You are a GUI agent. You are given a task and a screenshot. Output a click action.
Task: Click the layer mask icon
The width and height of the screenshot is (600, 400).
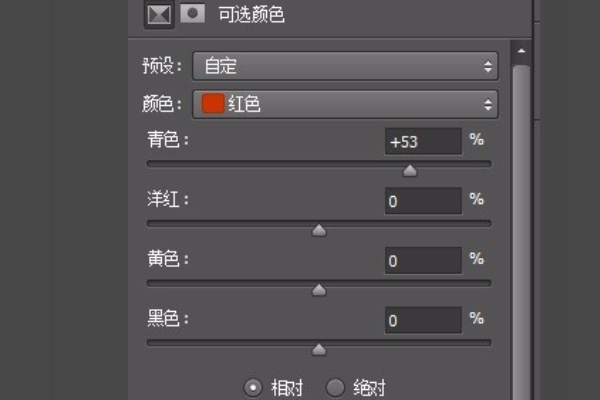coord(192,13)
